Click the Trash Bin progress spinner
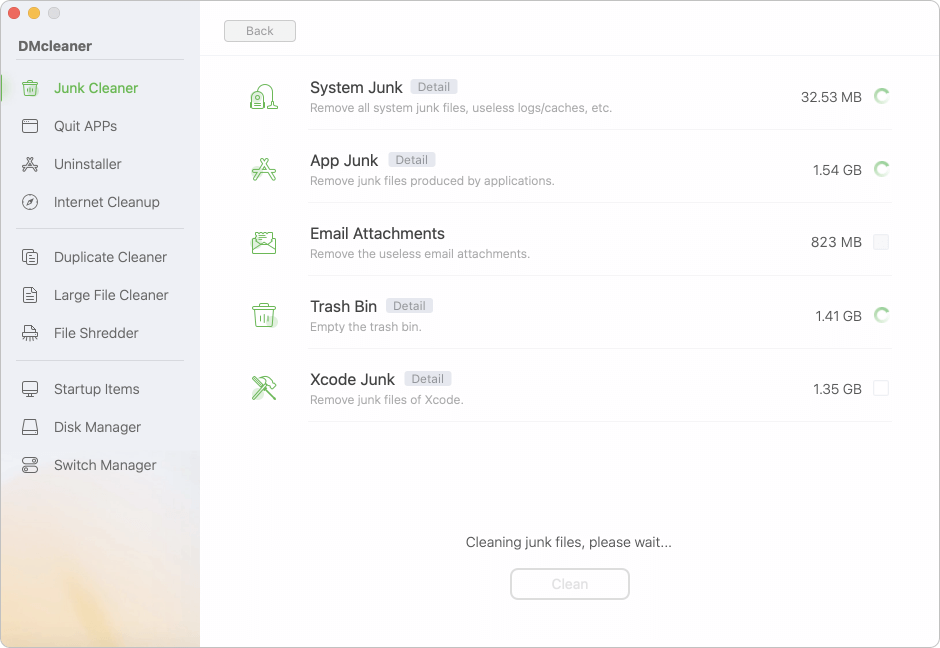Viewport: 940px width, 648px height. pyautogui.click(x=881, y=315)
